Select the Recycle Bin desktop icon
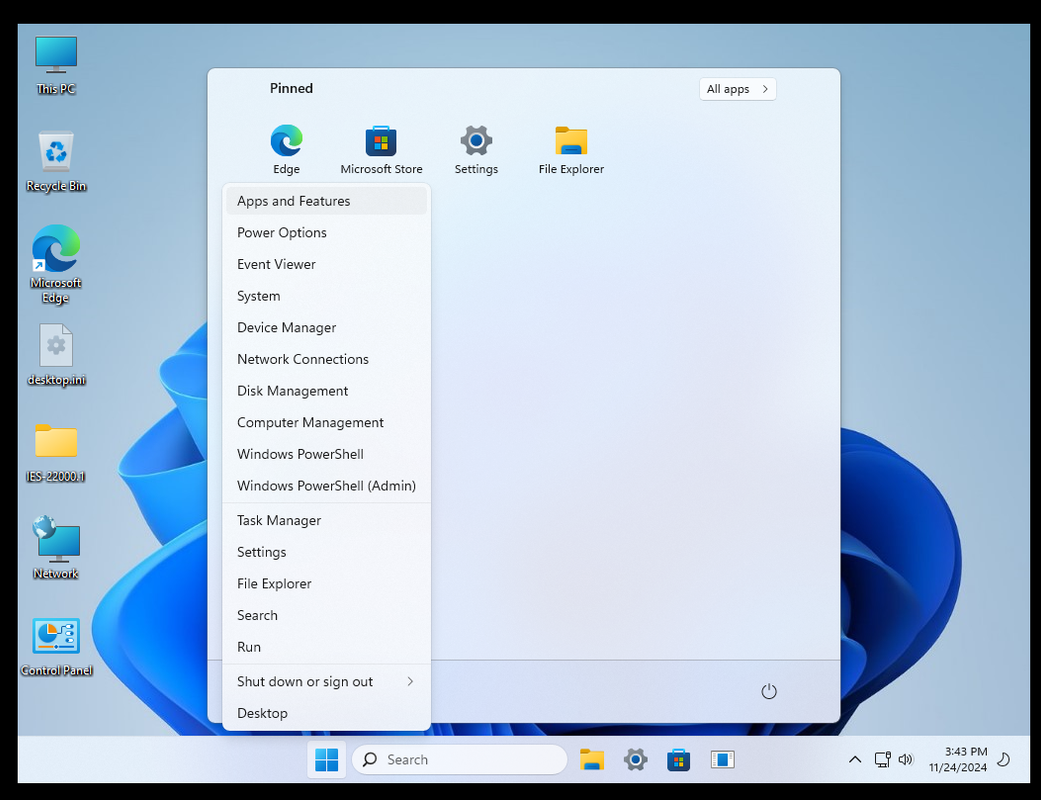This screenshot has height=800, width=1041. 56,161
